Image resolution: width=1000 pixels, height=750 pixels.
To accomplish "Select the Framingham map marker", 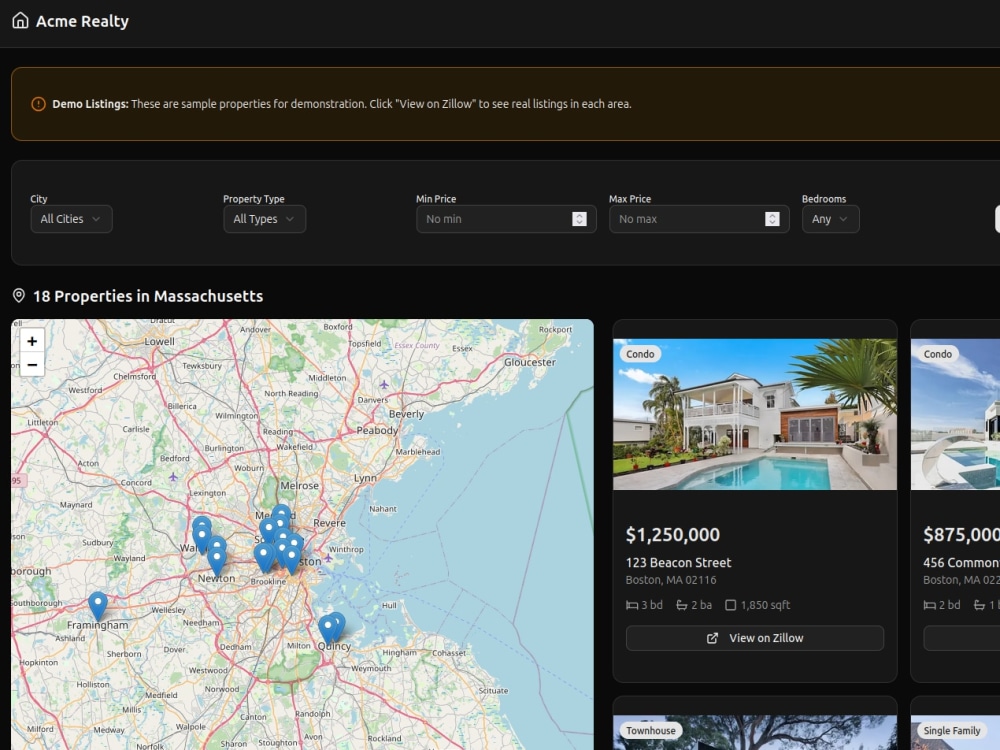I will pyautogui.click(x=98, y=606).
